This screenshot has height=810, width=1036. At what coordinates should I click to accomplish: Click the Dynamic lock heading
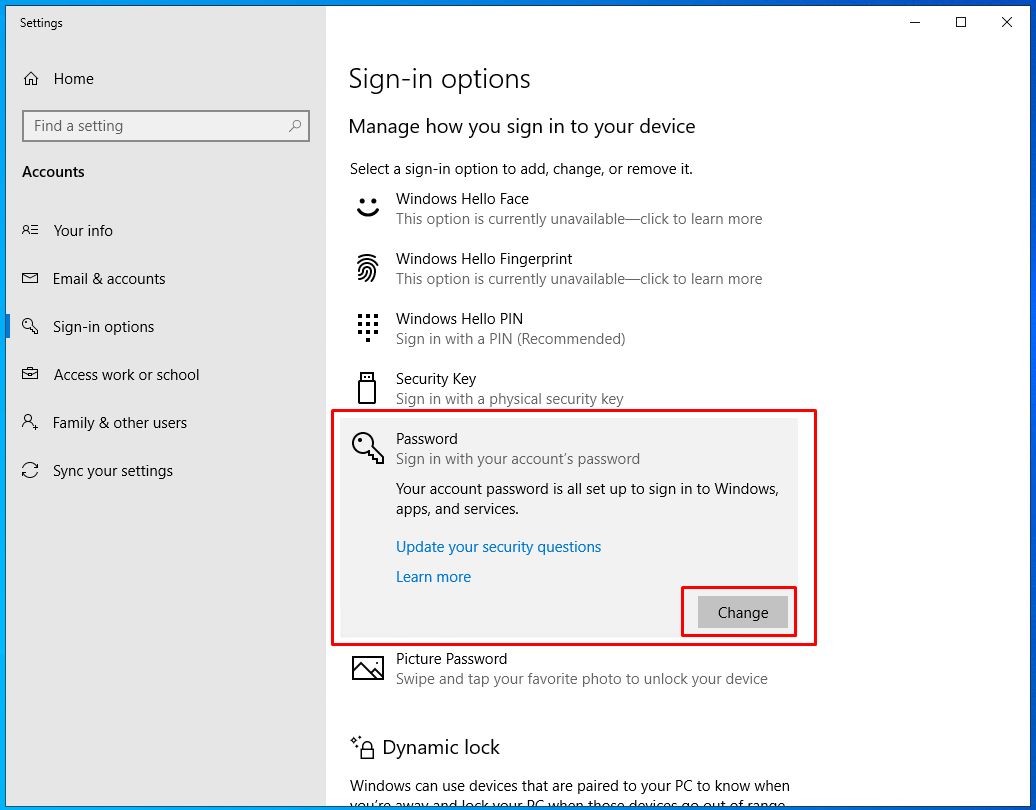(x=441, y=747)
